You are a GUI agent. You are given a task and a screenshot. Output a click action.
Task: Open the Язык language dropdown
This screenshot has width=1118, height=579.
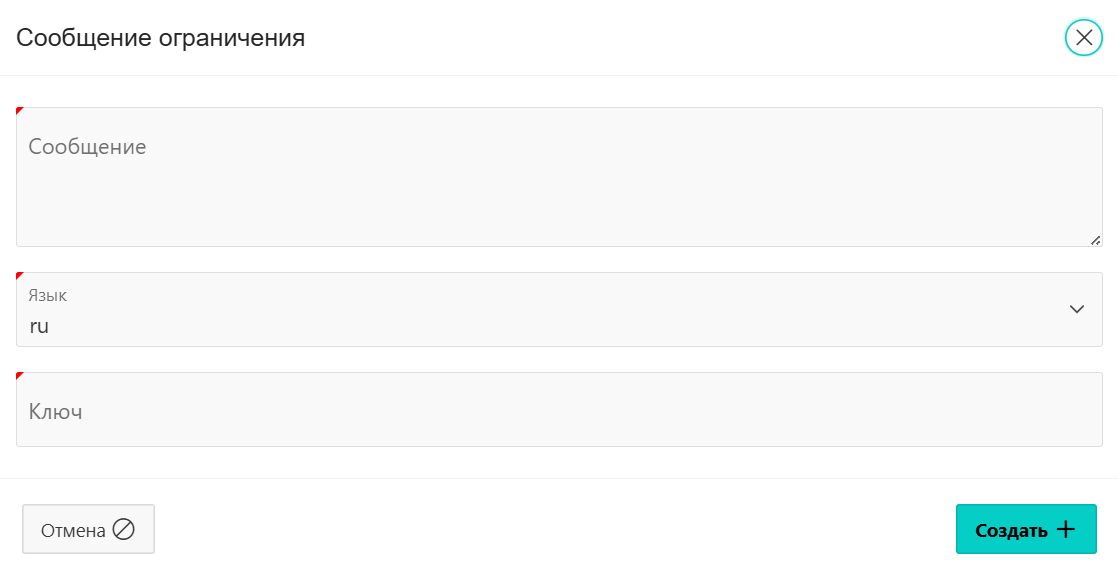[x=559, y=309]
